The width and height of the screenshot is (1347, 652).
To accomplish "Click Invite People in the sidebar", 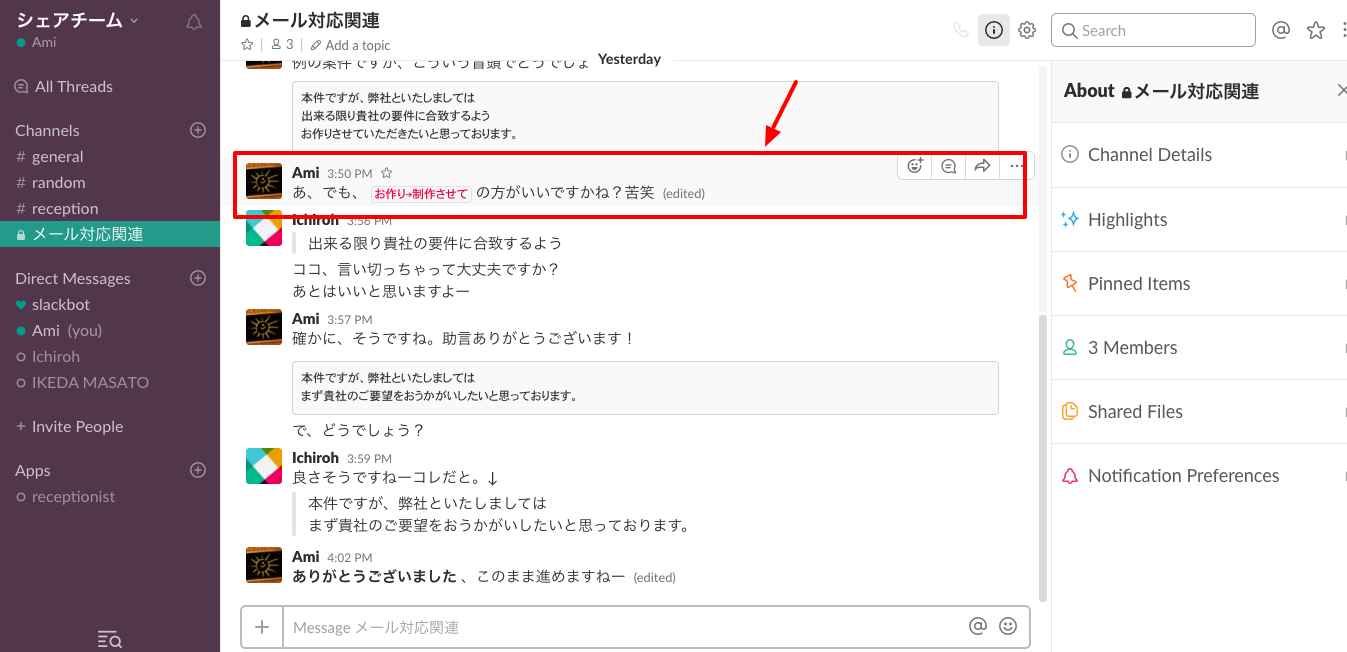I will pyautogui.click(x=77, y=426).
